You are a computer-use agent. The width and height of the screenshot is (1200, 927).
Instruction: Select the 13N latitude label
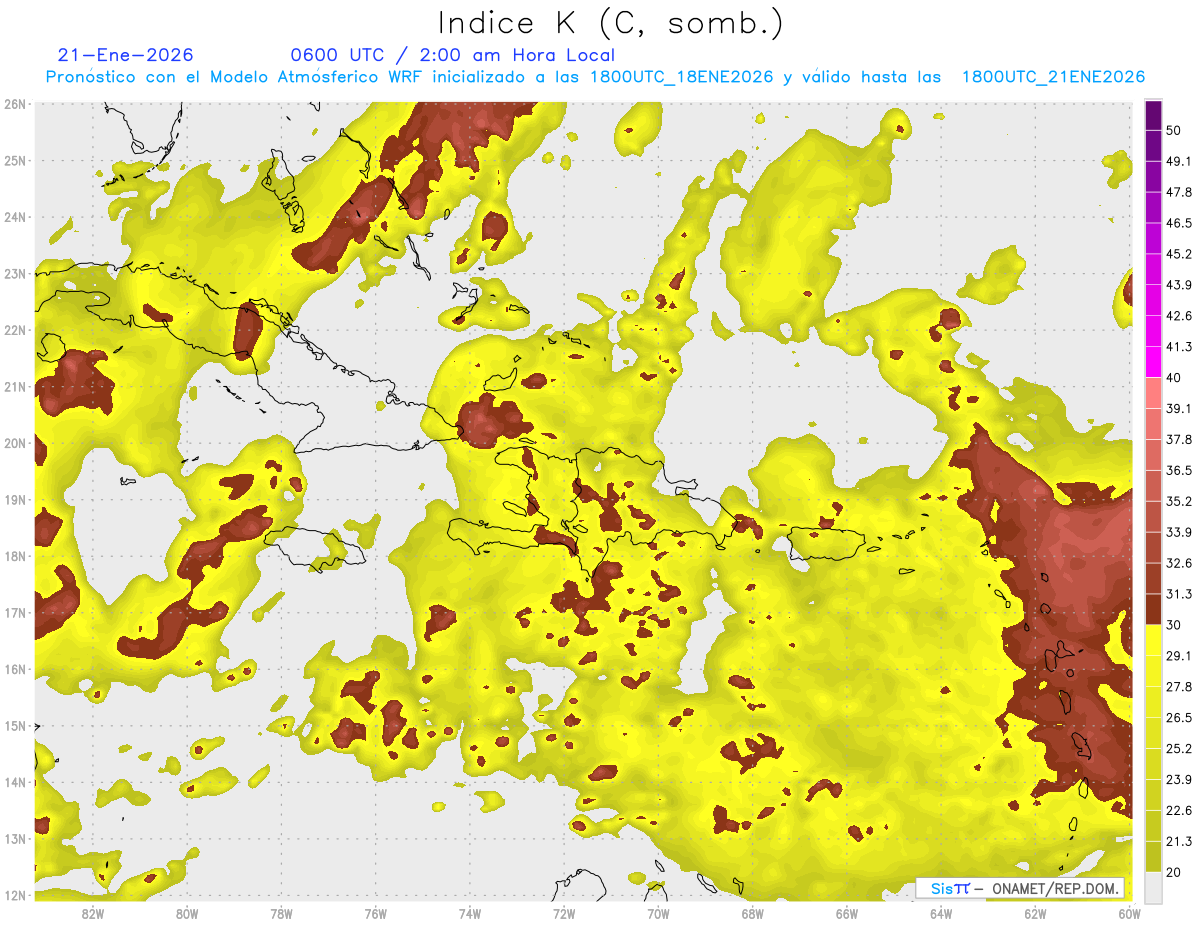click(x=14, y=838)
